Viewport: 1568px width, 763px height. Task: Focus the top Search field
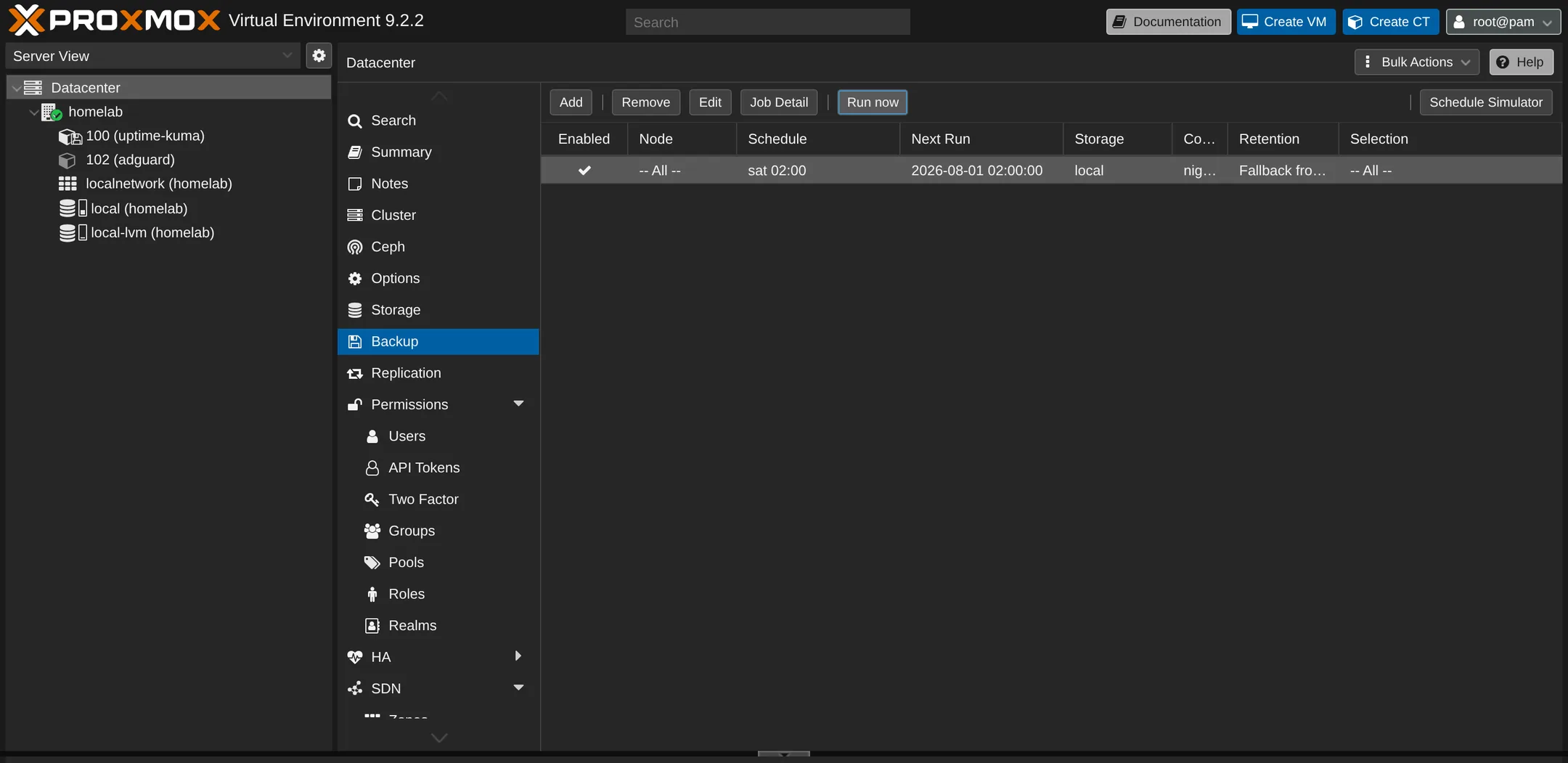click(767, 23)
